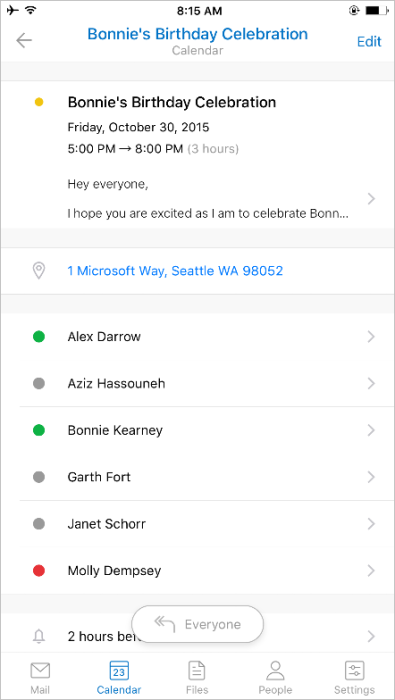Tap the location pin icon
This screenshot has height=700, width=395.
point(39,271)
